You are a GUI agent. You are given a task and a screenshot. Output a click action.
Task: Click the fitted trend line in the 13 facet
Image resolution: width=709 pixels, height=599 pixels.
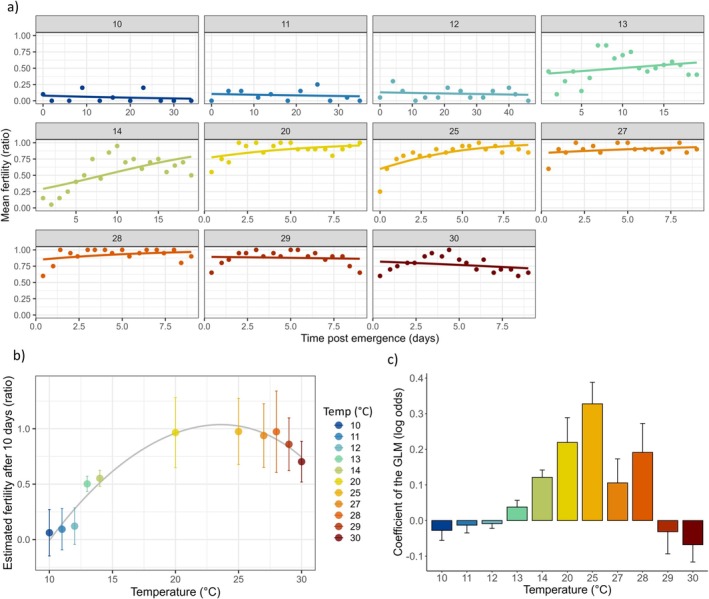click(x=623, y=68)
